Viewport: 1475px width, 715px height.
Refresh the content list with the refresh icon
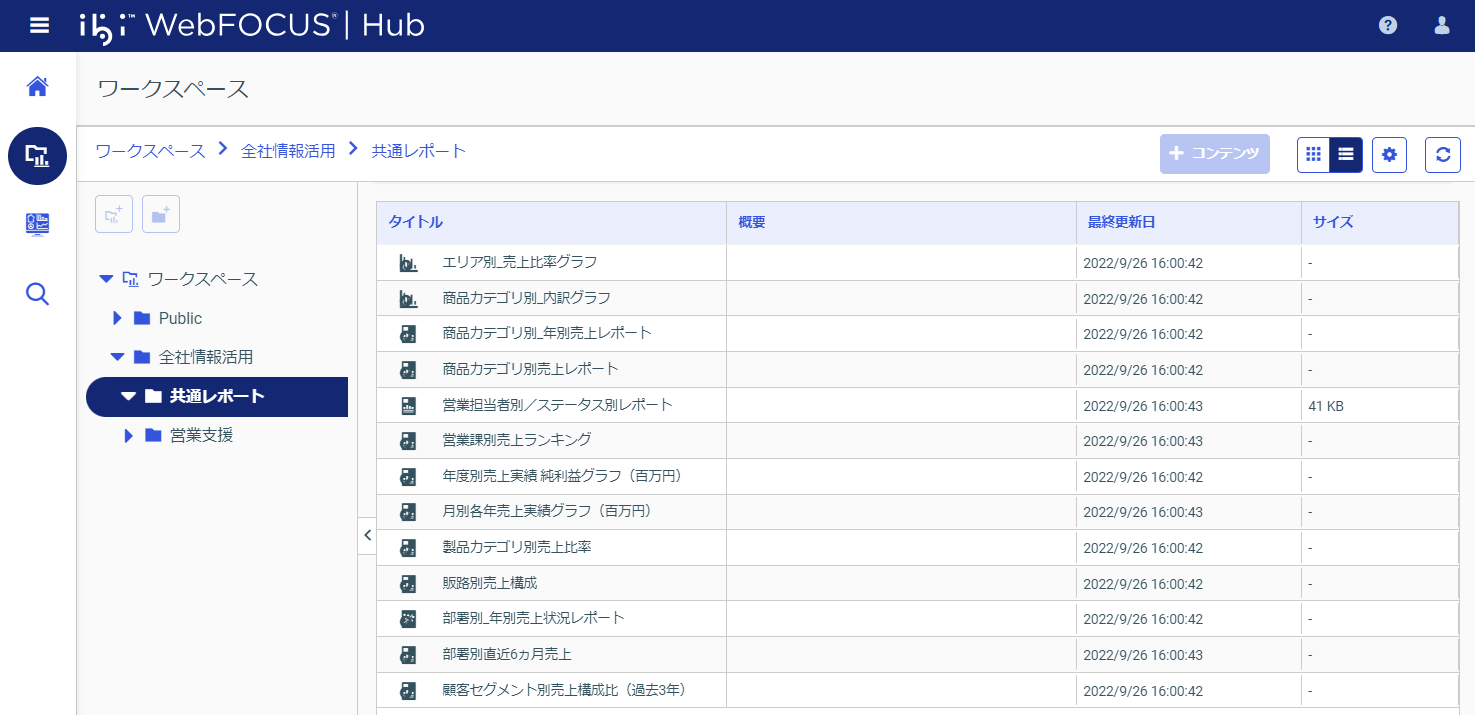coord(1442,155)
